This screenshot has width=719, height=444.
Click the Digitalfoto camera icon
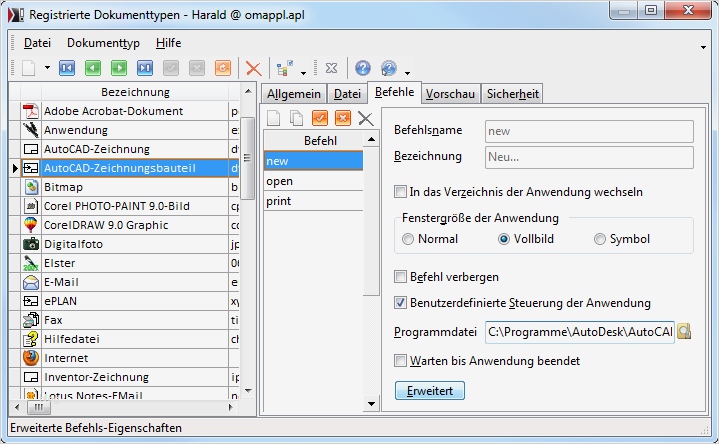tap(31, 244)
